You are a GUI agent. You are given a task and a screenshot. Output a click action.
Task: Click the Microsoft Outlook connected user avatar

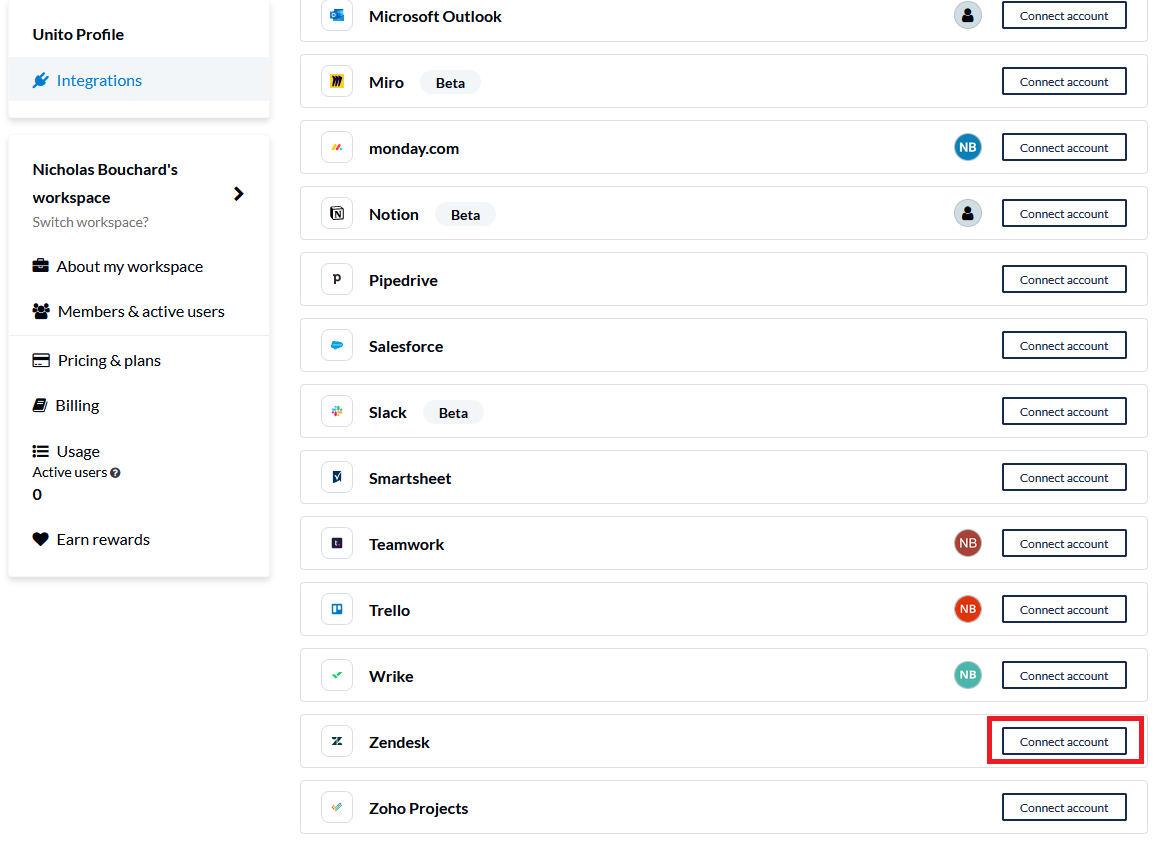[x=968, y=15]
